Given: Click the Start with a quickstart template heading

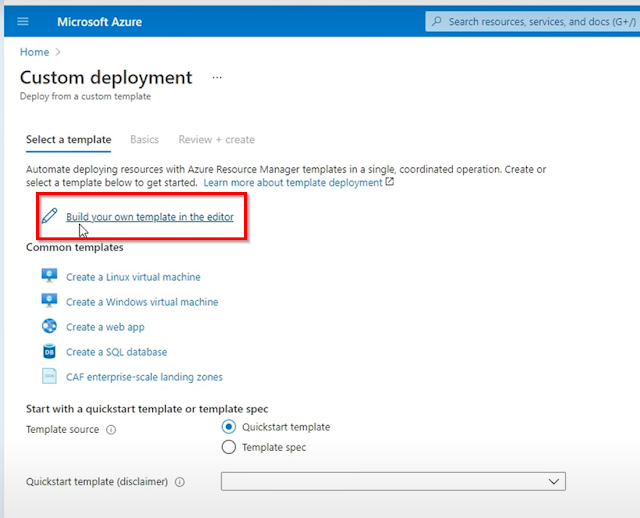Looking at the screenshot, I should coord(147,409).
